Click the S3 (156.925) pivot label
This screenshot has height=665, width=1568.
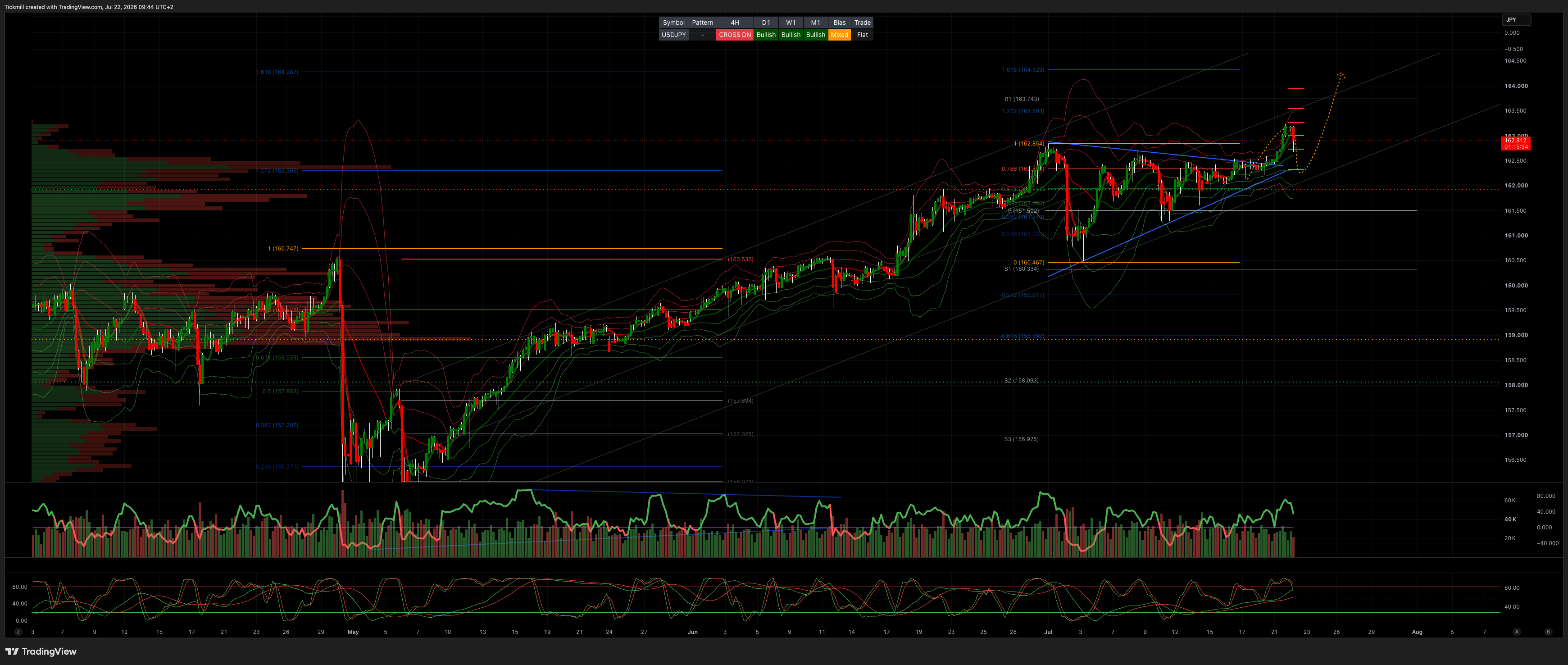(1022, 439)
